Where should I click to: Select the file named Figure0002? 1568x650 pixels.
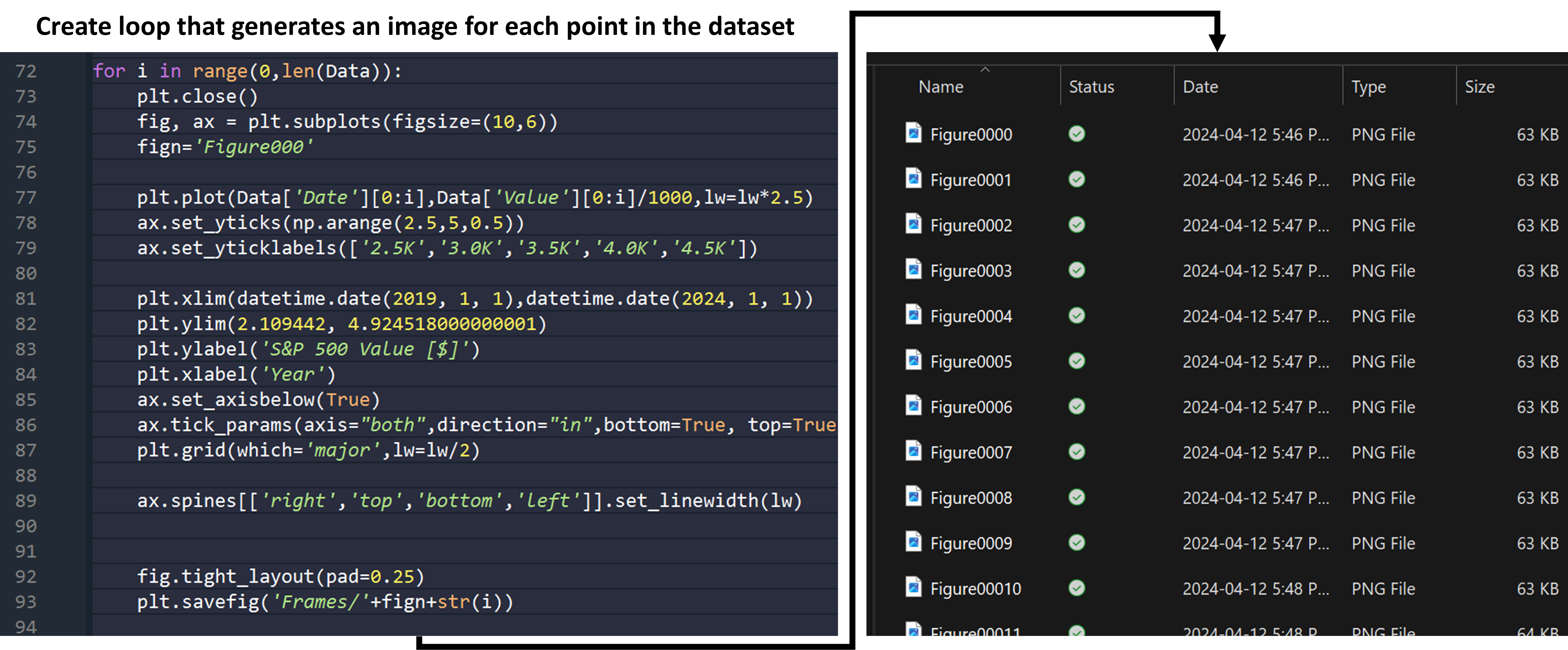970,225
